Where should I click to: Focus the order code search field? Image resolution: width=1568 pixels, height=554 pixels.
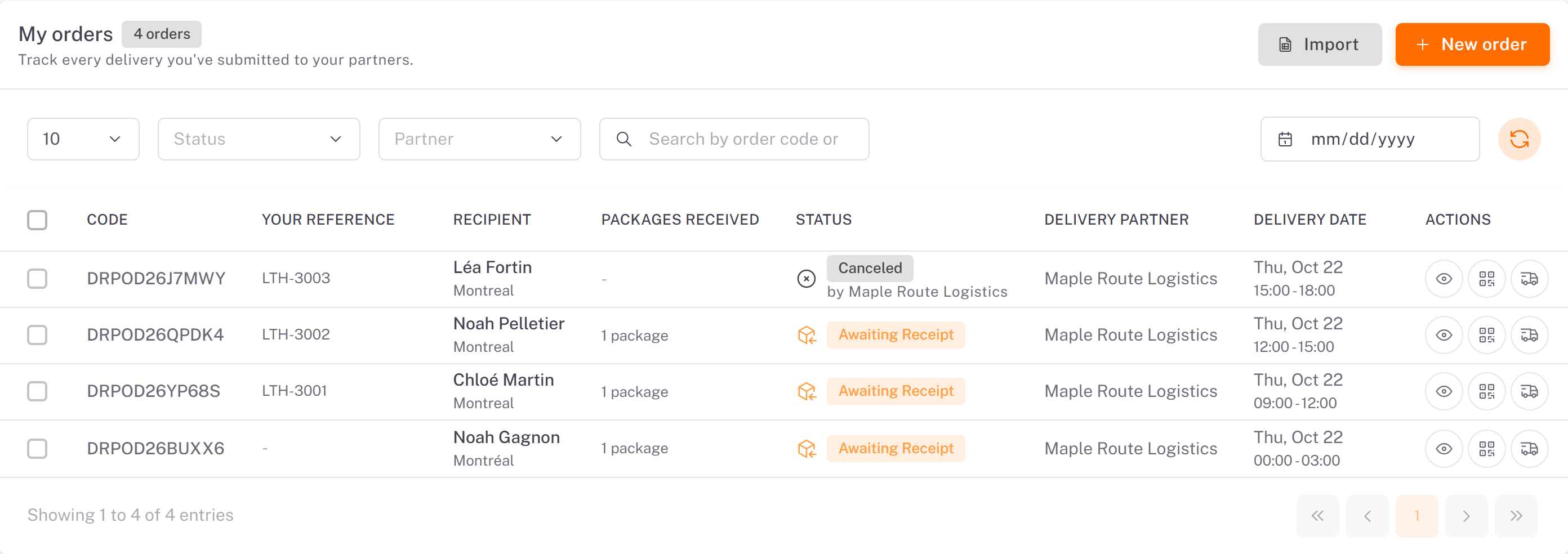pyautogui.click(x=734, y=139)
